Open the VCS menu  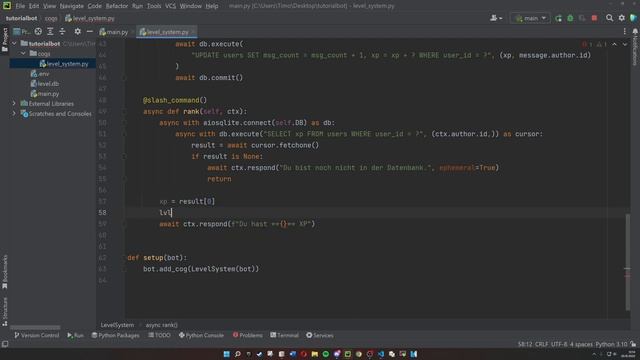click(x=170, y=6)
